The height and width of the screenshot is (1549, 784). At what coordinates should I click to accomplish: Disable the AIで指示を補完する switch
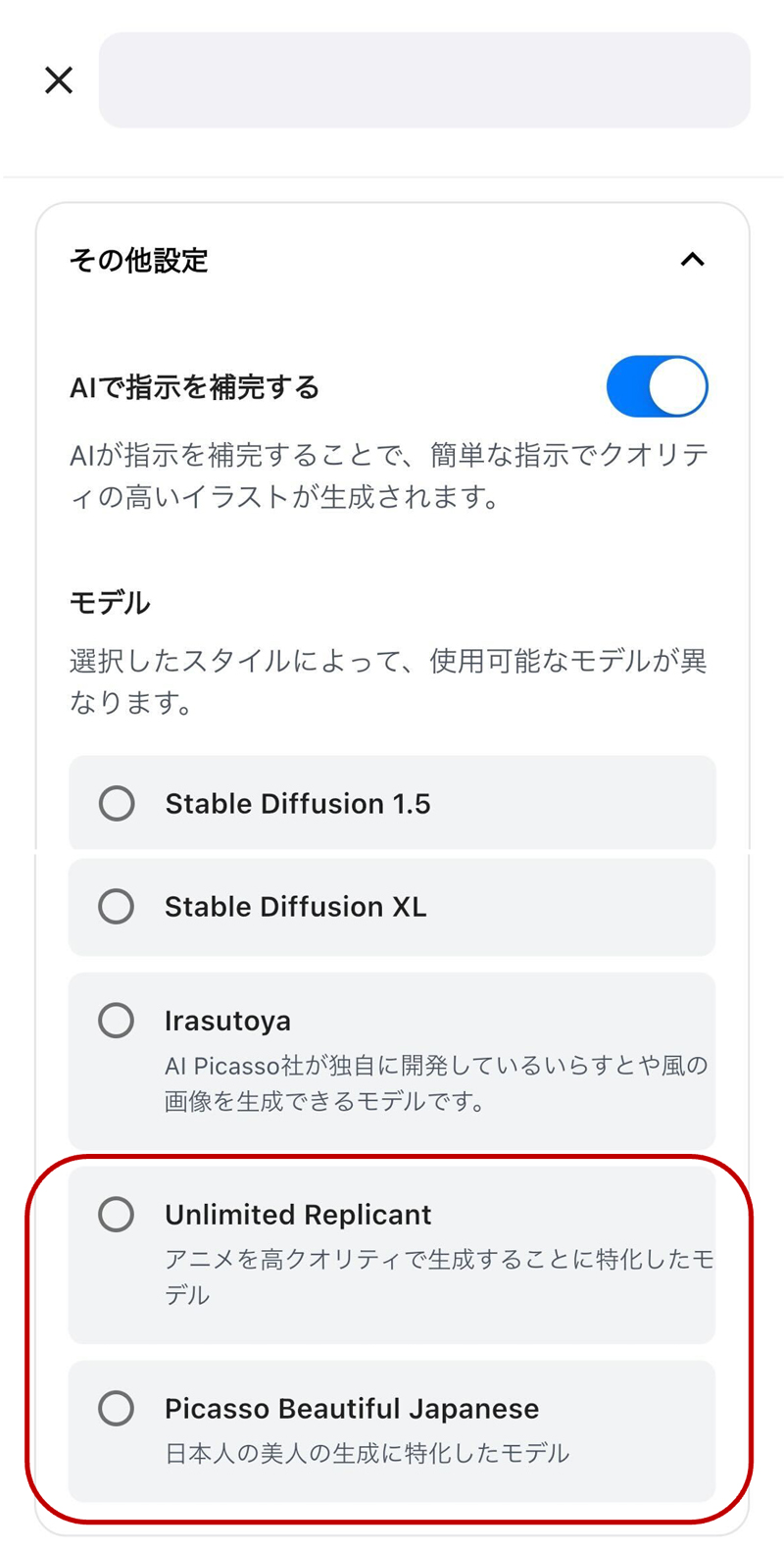click(657, 386)
